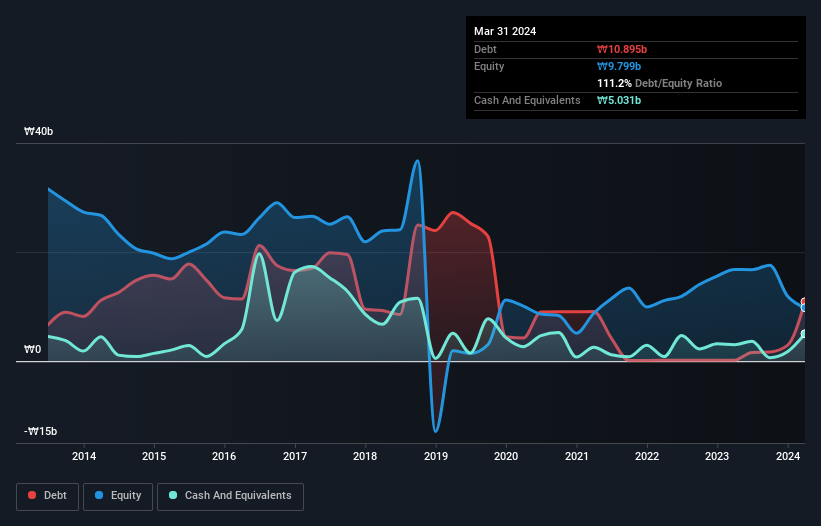The height and width of the screenshot is (526, 821).
Task: Click Cash And Equivalents label in tooltip
Action: (527, 100)
